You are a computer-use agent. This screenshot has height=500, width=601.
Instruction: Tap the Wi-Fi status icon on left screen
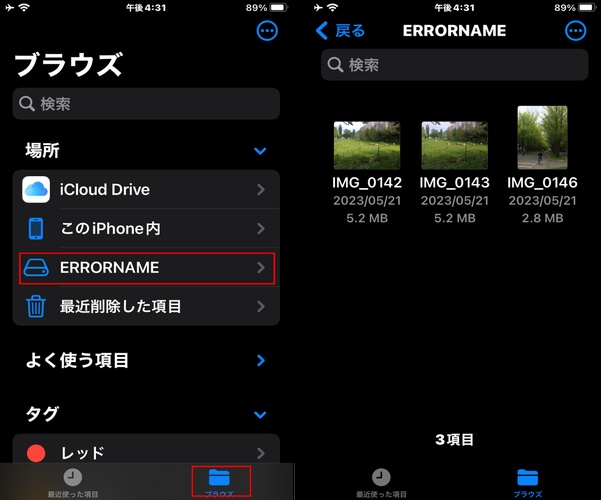pos(24,8)
